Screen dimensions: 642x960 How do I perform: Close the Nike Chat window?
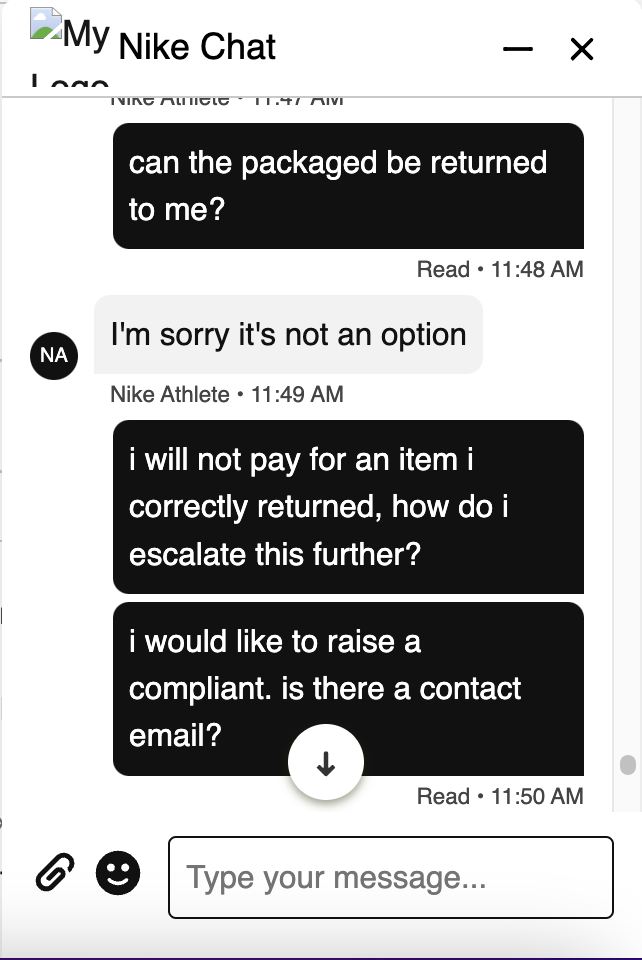(x=581, y=49)
